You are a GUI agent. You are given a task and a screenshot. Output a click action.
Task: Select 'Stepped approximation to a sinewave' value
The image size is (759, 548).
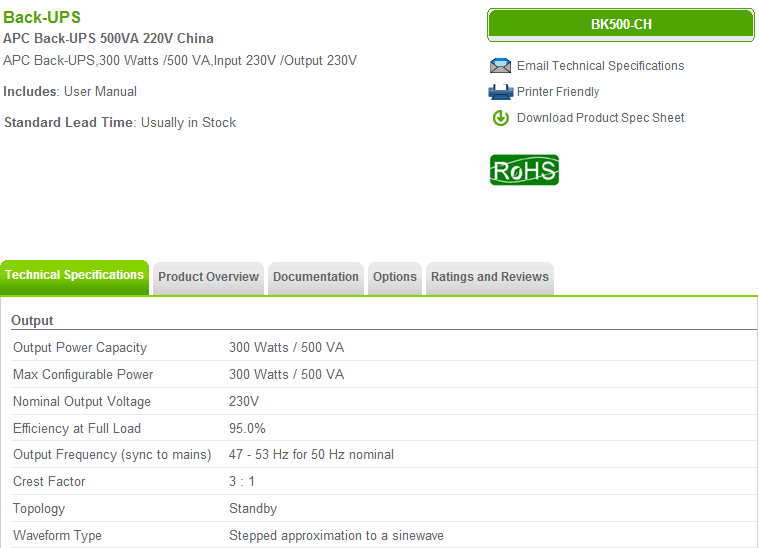tap(336, 535)
